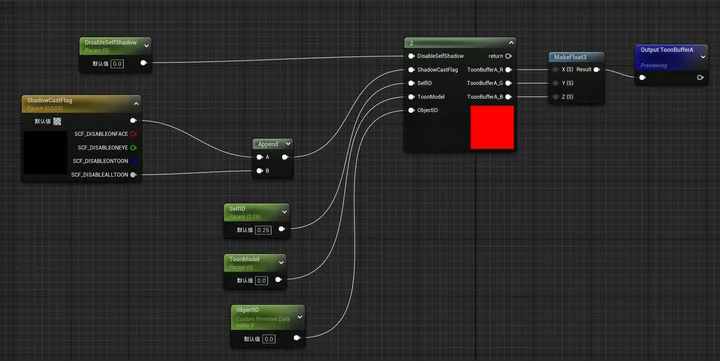The height and width of the screenshot is (361, 720).
Task: Click the MakeFloat3 Result output pin
Action: 596,69
